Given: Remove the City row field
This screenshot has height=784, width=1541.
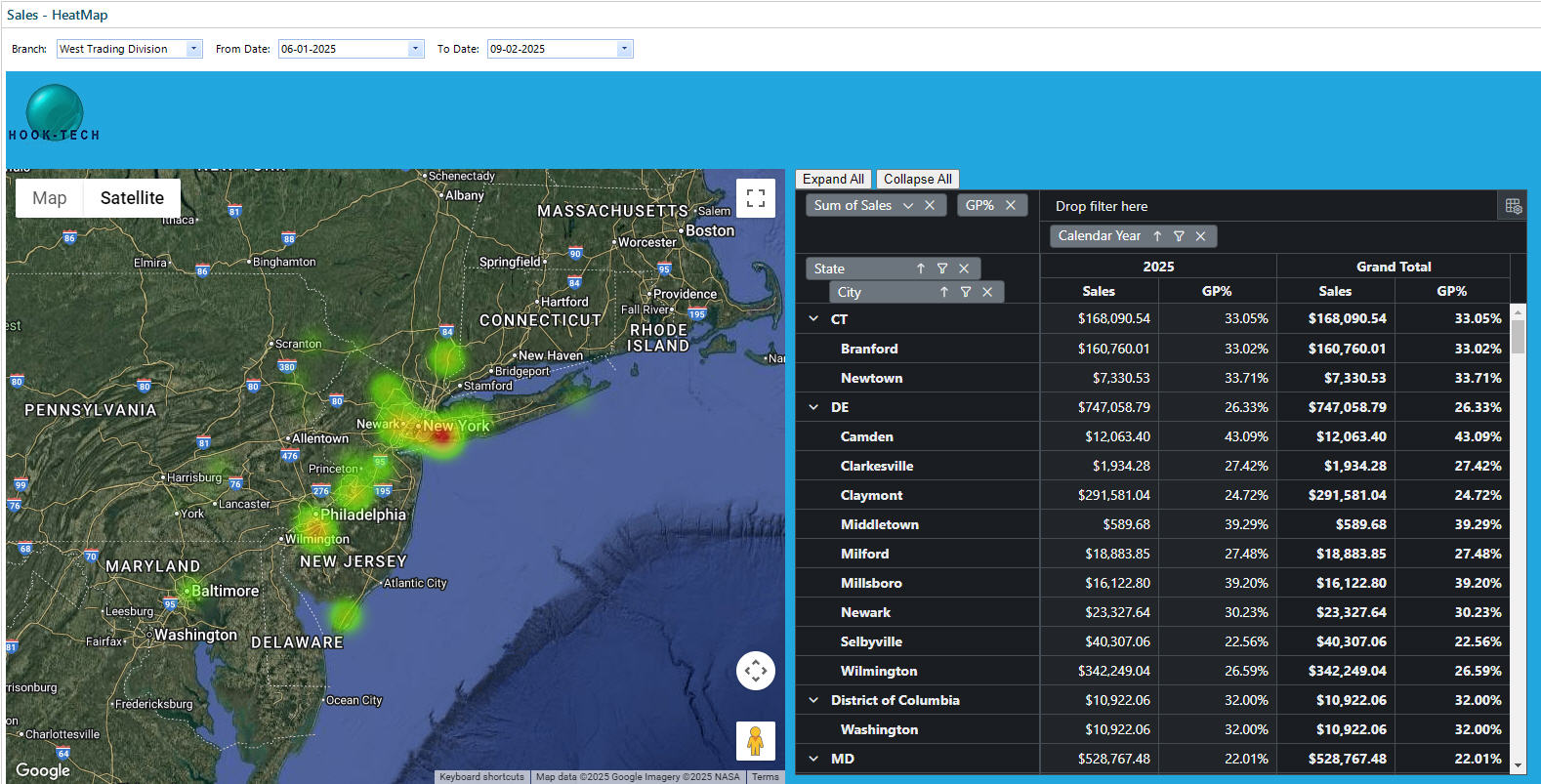Looking at the screenshot, I should pyautogui.click(x=987, y=292).
